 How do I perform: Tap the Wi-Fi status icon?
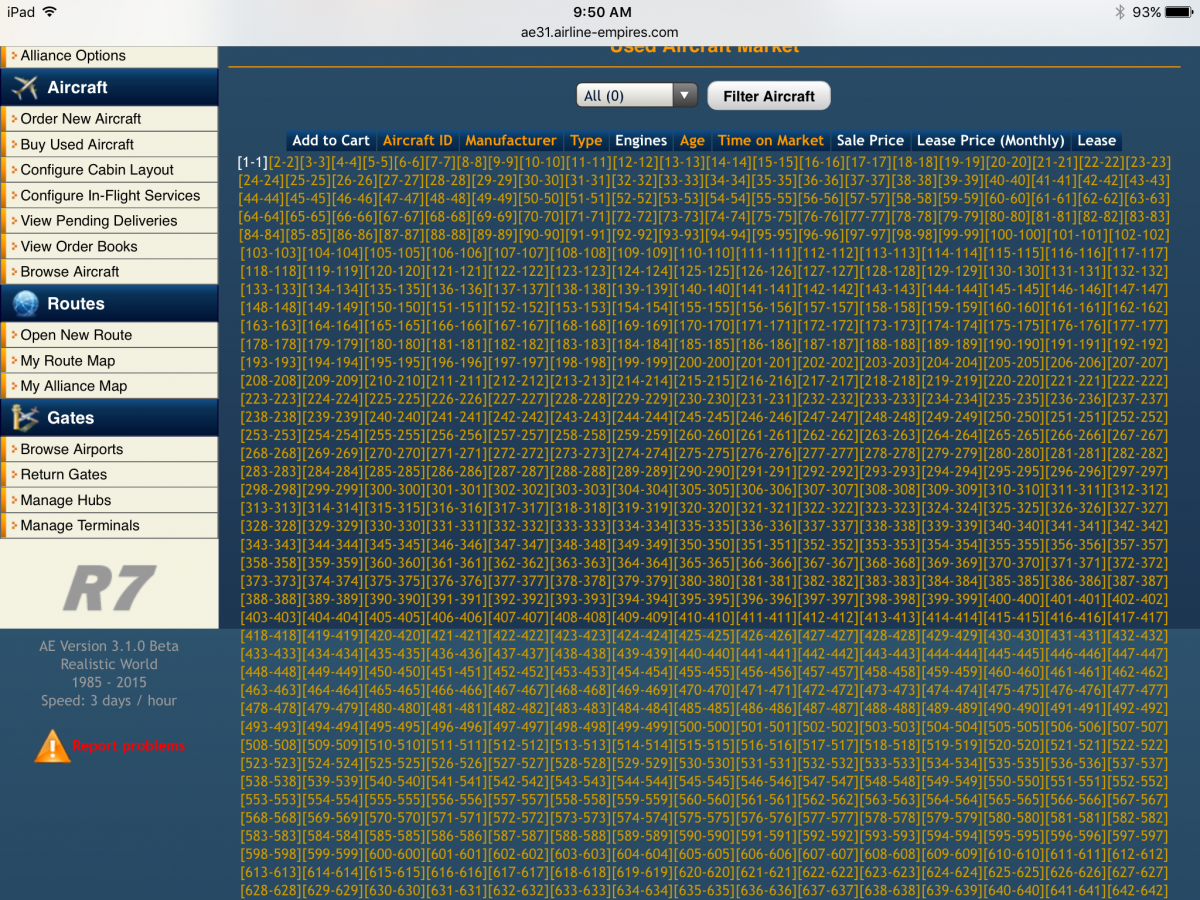point(50,12)
